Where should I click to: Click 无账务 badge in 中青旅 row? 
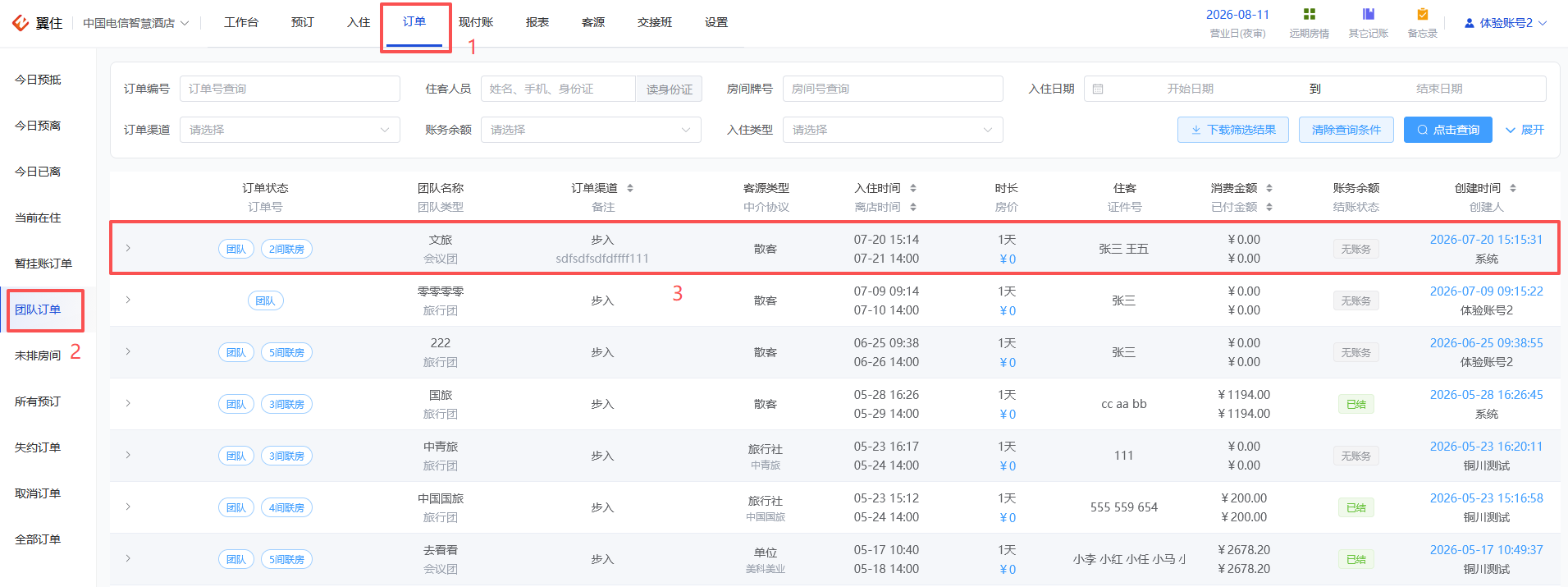[x=1356, y=456]
